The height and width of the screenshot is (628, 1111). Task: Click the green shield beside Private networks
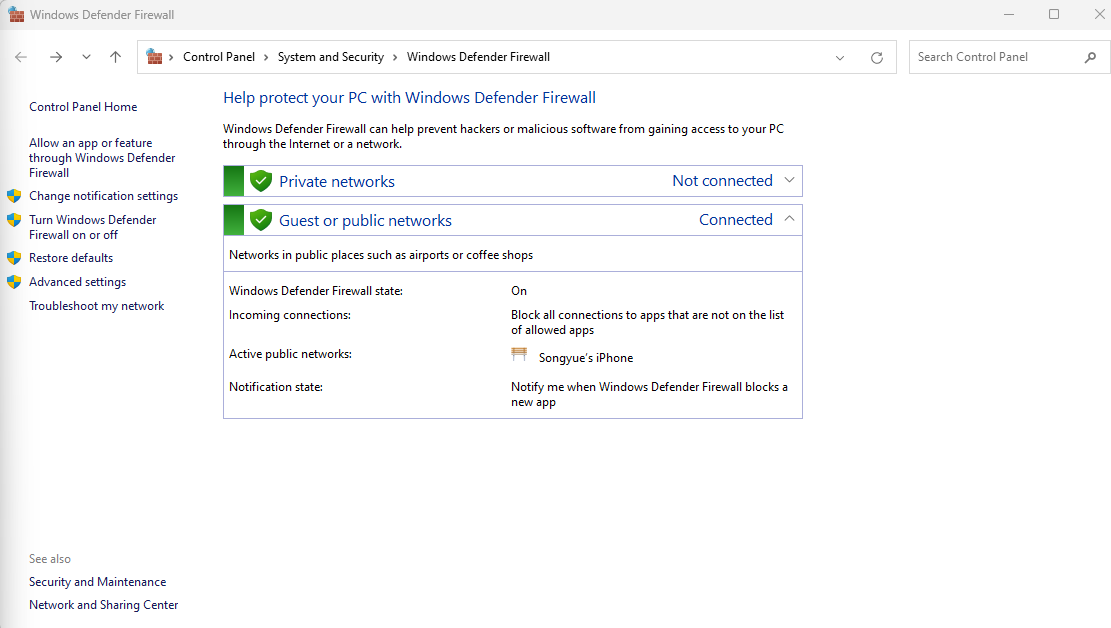(x=261, y=181)
